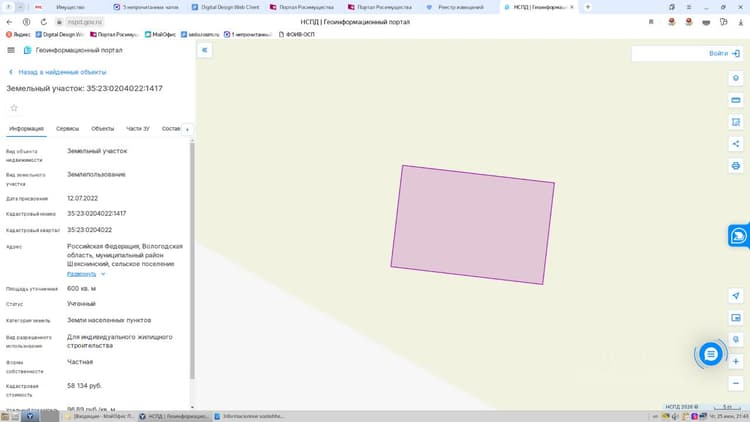Click the search field near Войти
This screenshot has width=750, height=422.
coord(670,54)
